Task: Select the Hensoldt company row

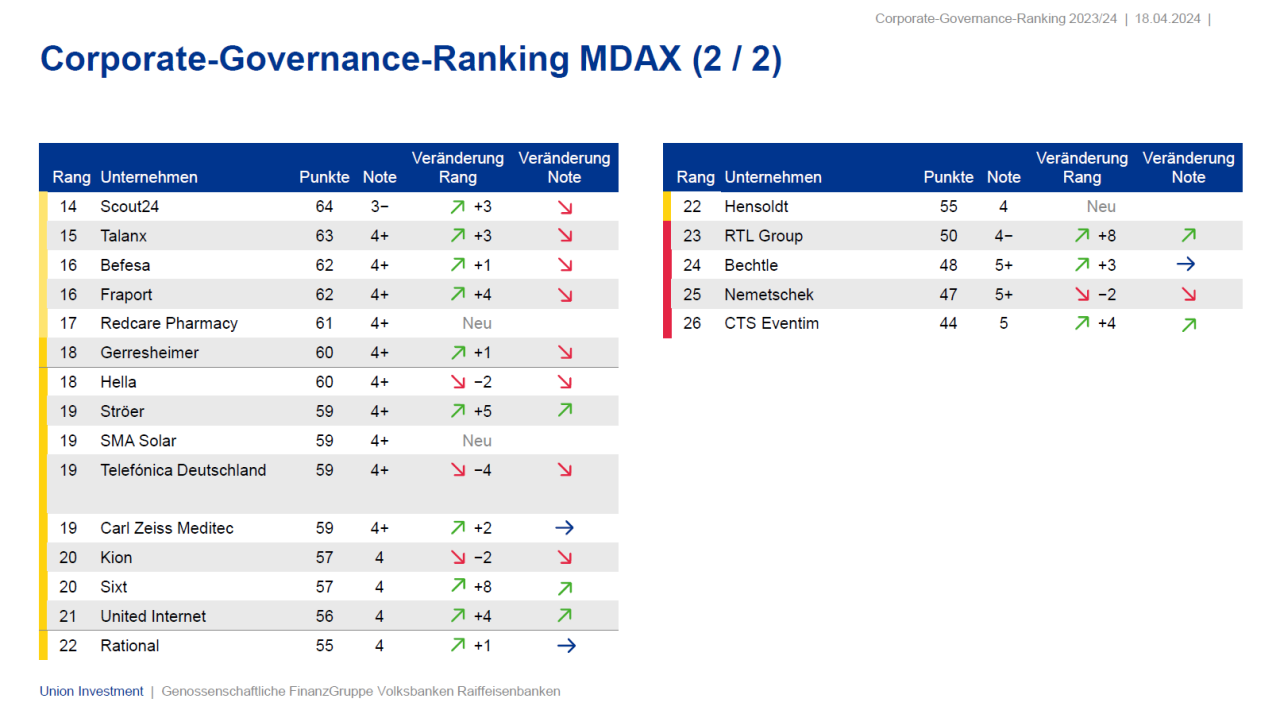Action: click(755, 206)
